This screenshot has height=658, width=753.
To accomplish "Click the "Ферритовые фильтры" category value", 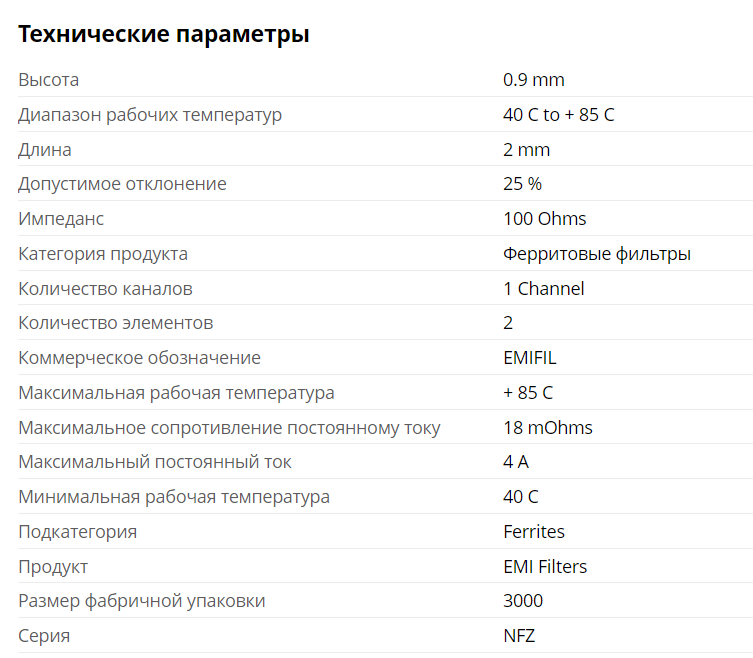I will 596,254.
